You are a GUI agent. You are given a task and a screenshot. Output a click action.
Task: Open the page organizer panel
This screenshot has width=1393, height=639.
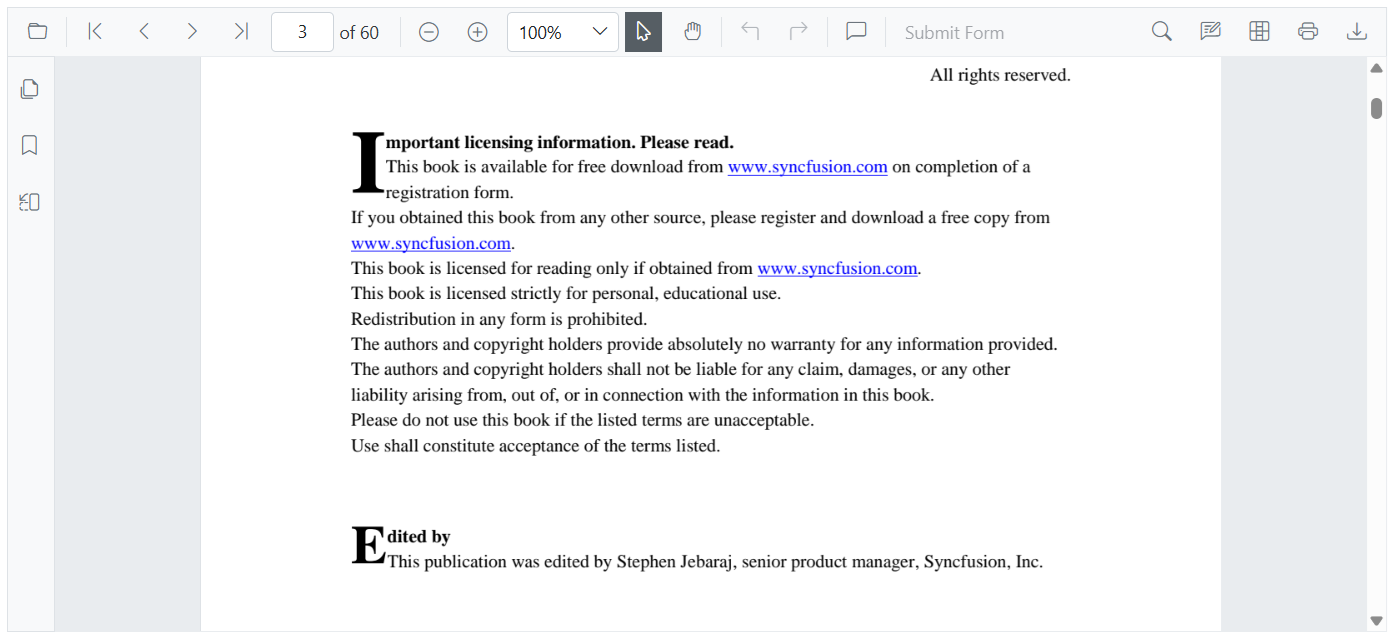[30, 202]
